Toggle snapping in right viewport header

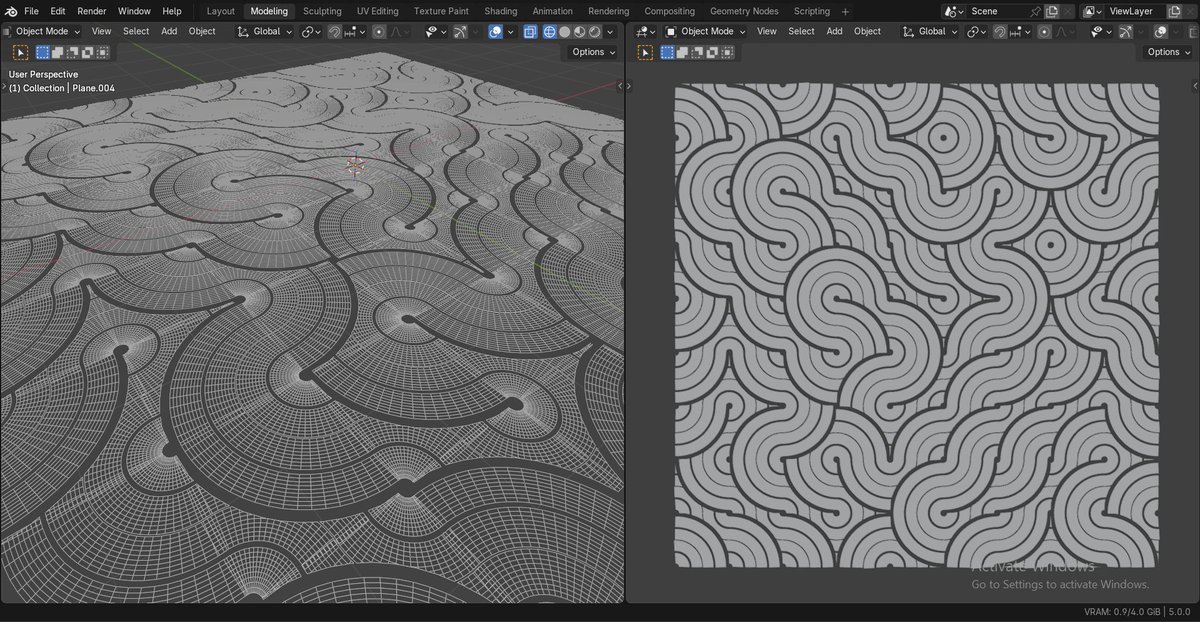[x=1000, y=31]
